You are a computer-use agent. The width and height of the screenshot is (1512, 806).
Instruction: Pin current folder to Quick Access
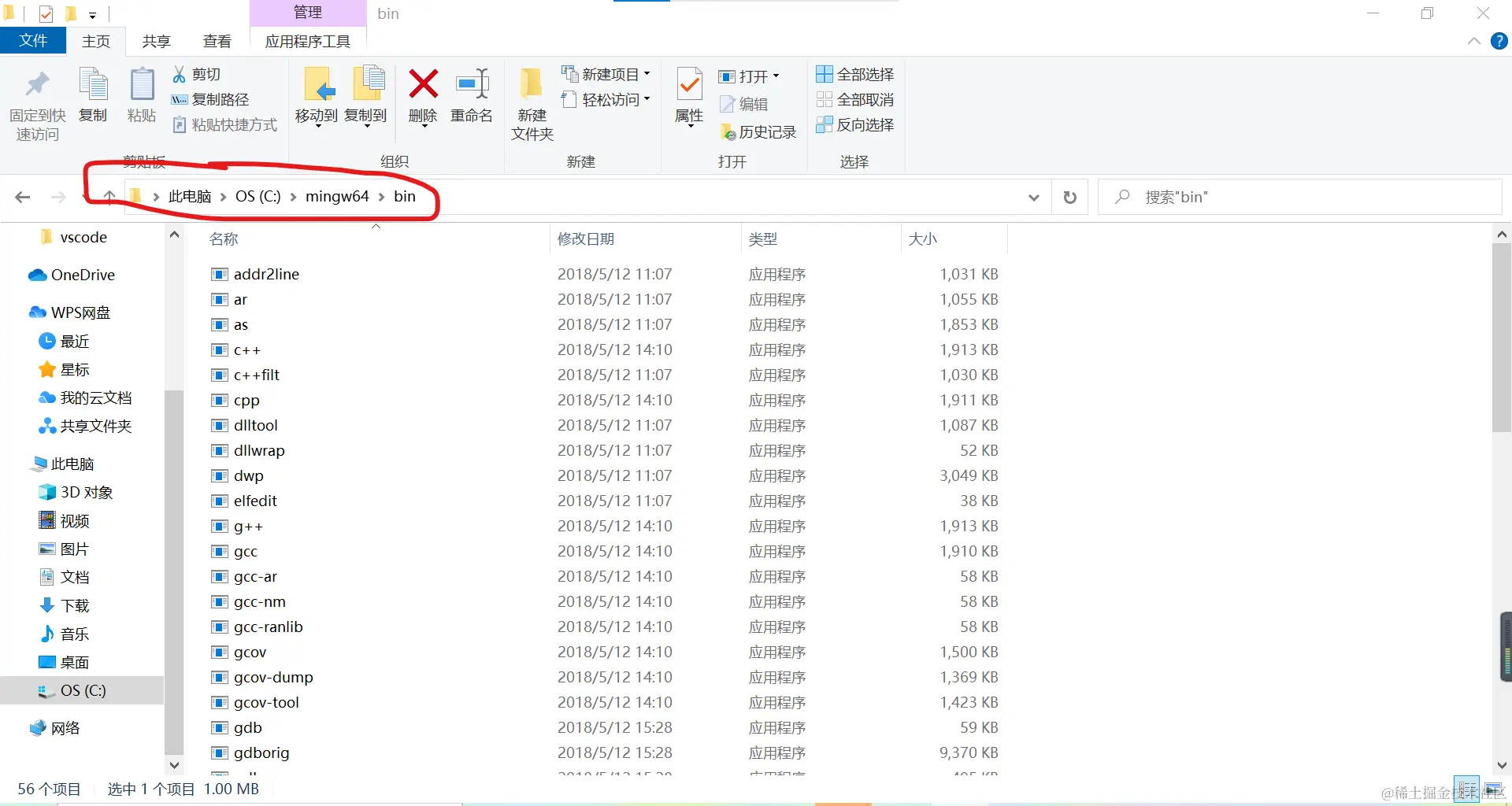36,102
